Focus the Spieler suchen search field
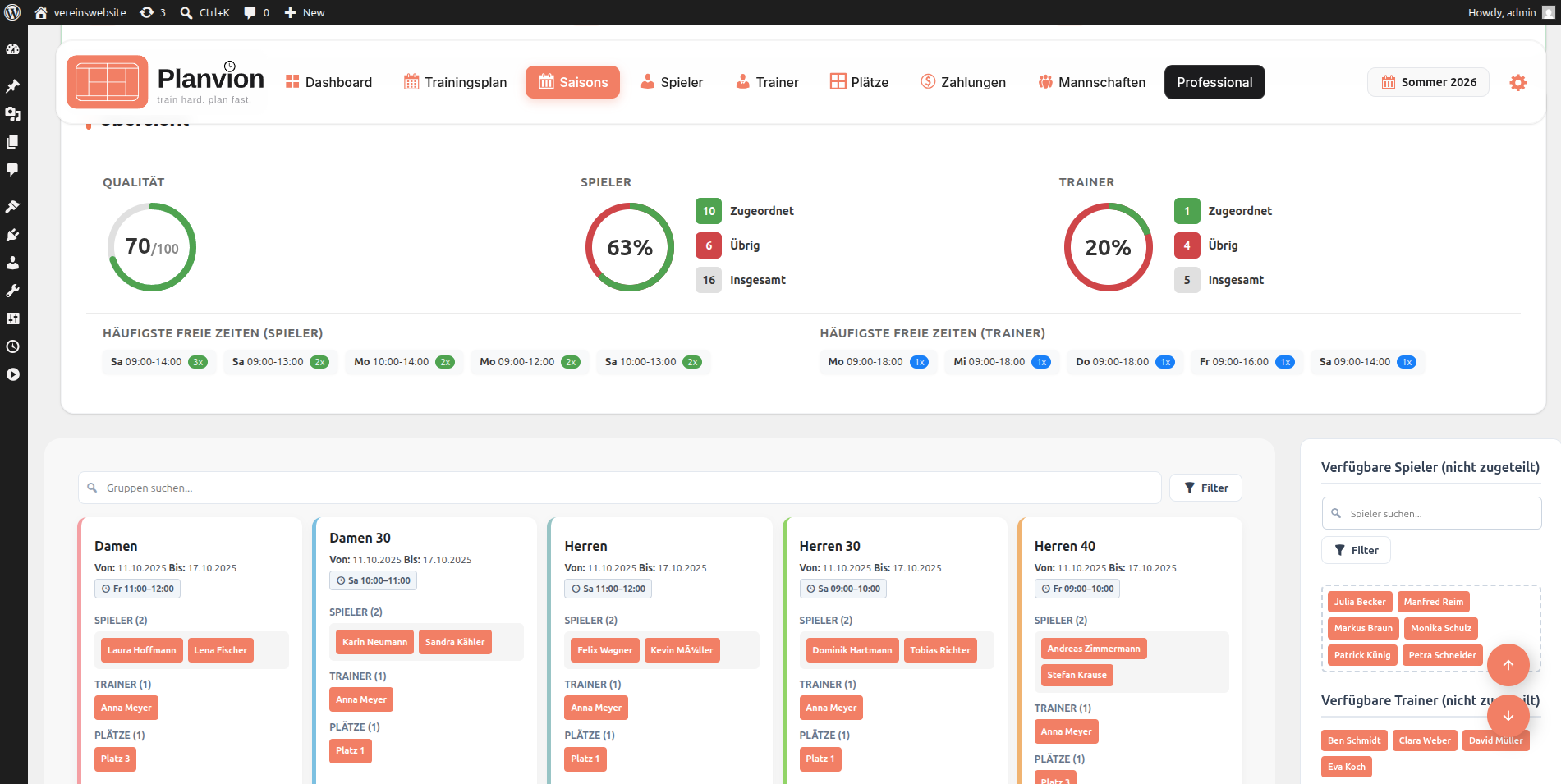Viewport: 1561px width, 784px height. (1431, 513)
